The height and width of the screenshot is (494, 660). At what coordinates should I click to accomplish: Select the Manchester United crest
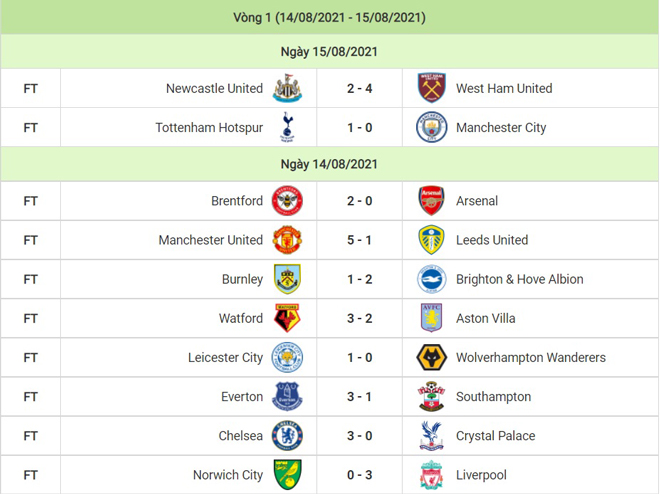[x=287, y=240]
